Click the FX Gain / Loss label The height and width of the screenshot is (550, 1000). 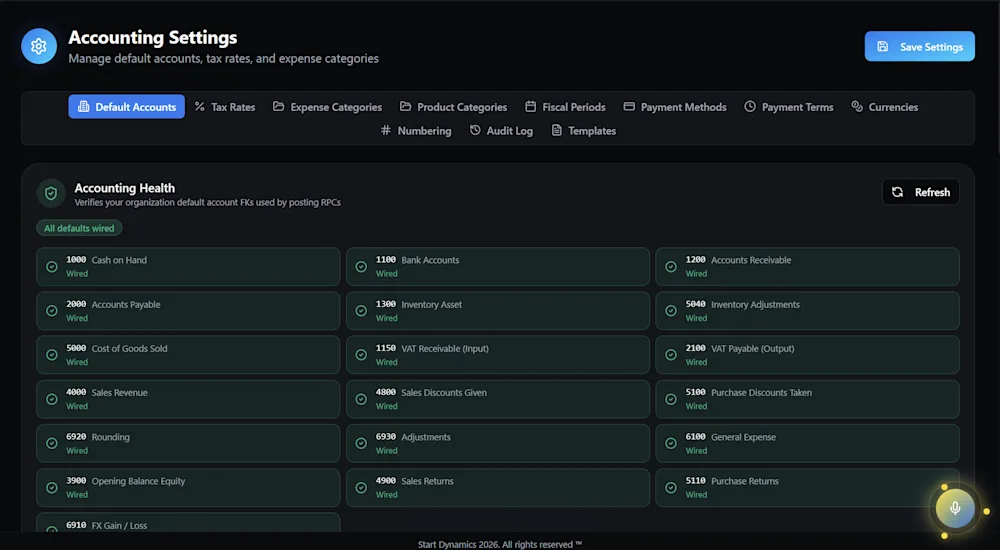[119, 525]
